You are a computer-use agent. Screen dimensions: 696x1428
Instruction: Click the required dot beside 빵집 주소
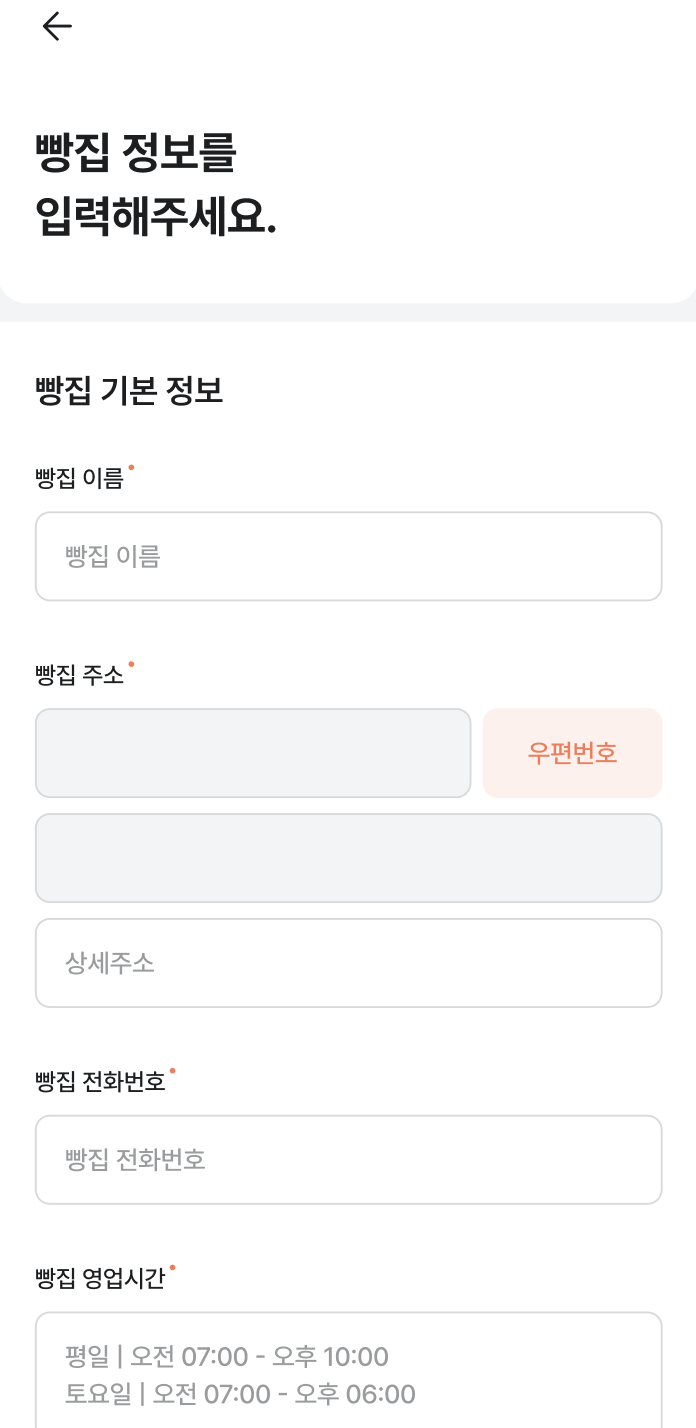pos(131,664)
